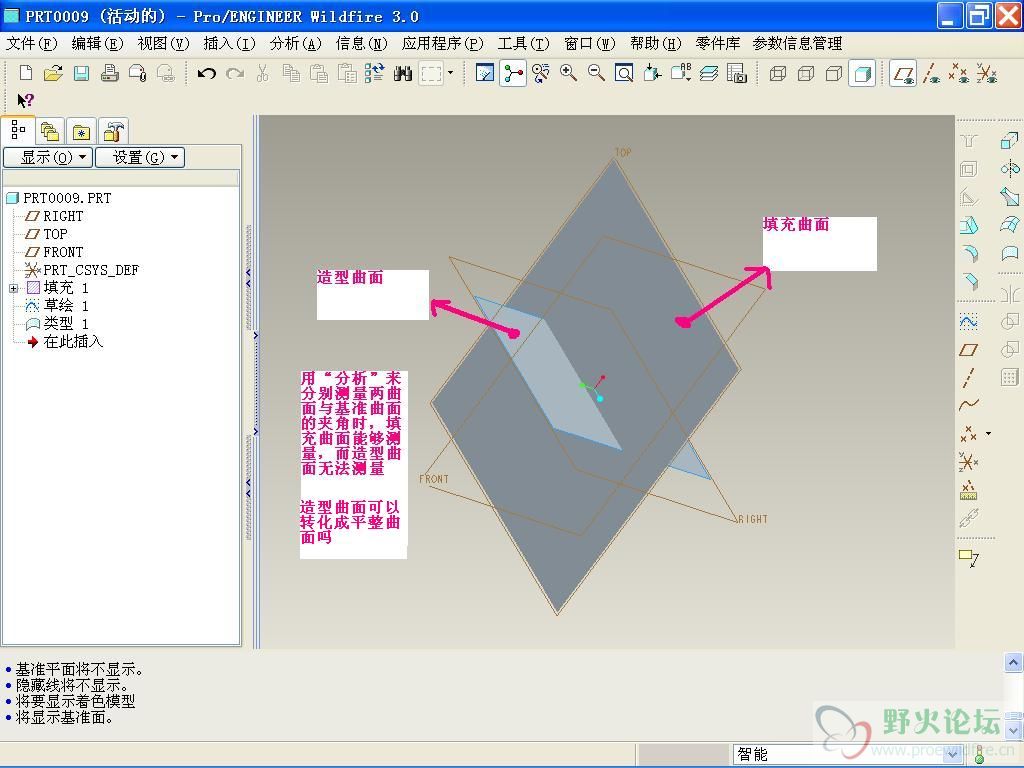Screen dimensions: 1024x768
Task: Select the Datum Plane tool
Action: tap(968, 350)
